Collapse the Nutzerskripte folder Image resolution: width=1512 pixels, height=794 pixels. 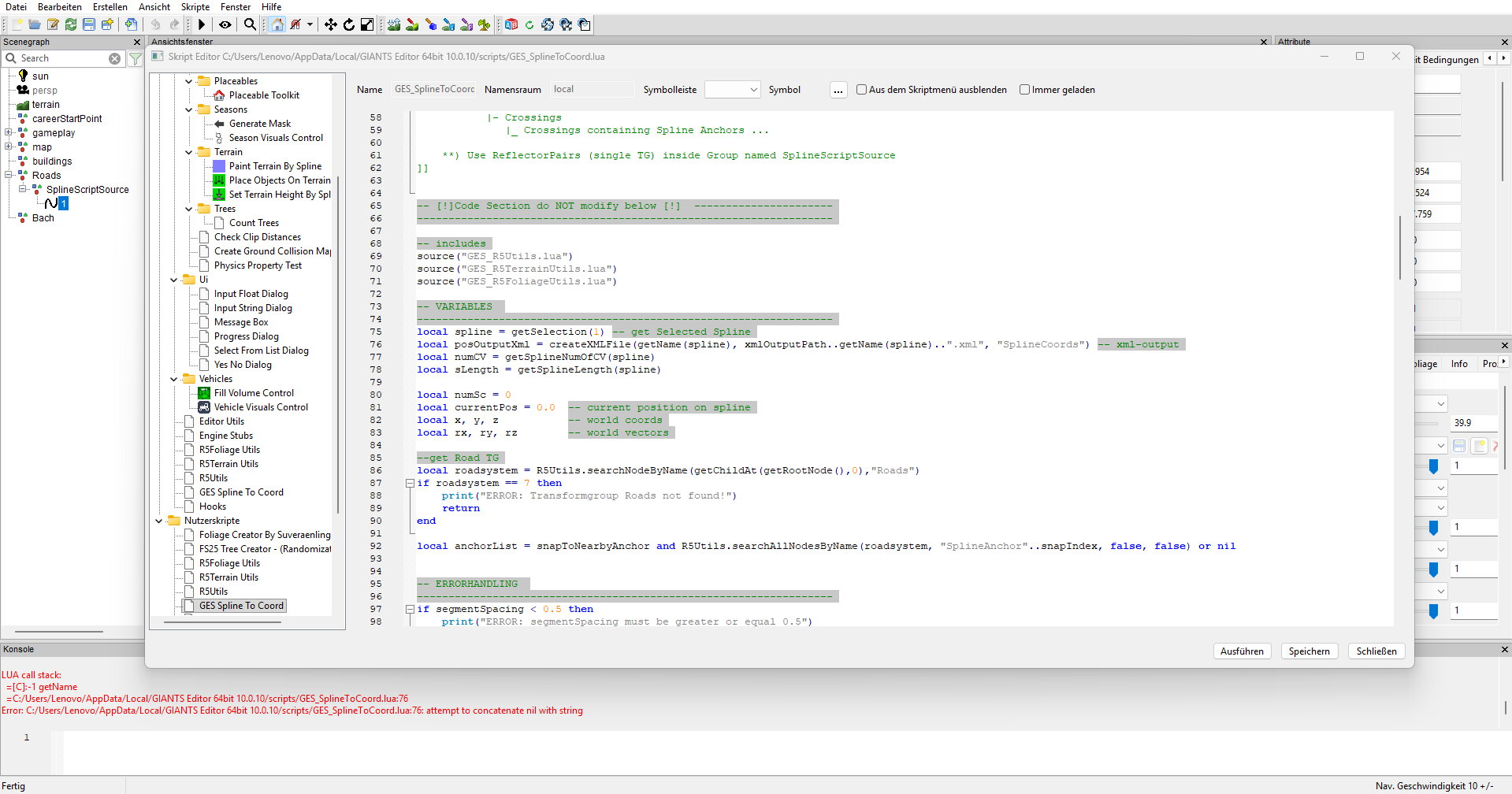click(159, 521)
